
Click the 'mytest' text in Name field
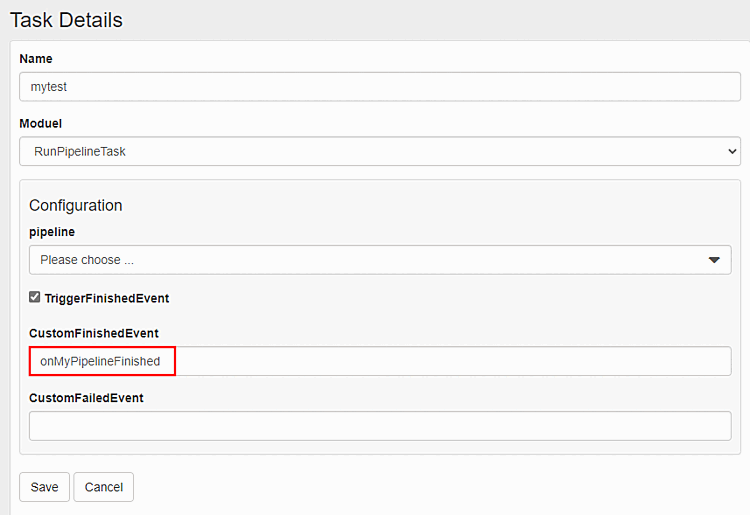(x=49, y=87)
